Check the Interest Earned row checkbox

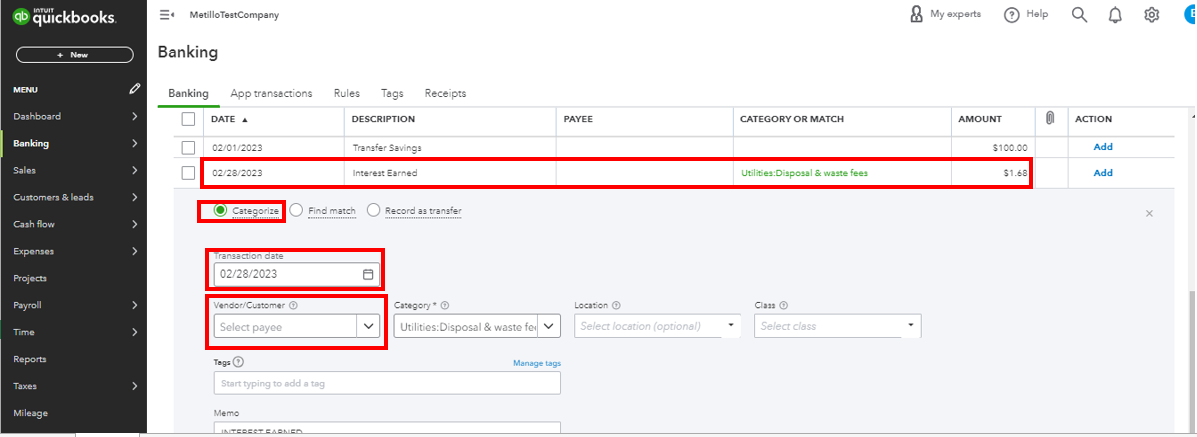[188, 173]
